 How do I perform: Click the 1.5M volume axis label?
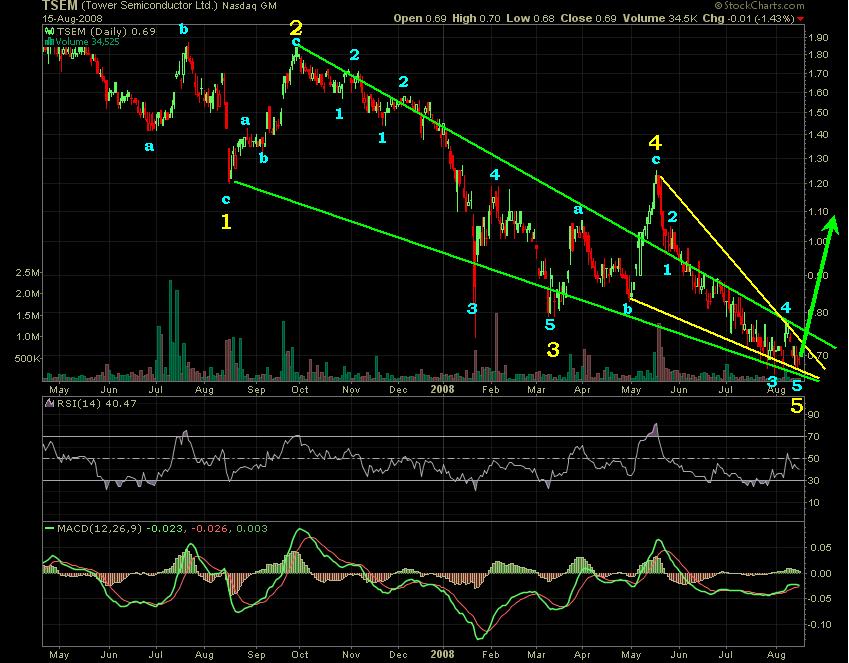point(28,315)
